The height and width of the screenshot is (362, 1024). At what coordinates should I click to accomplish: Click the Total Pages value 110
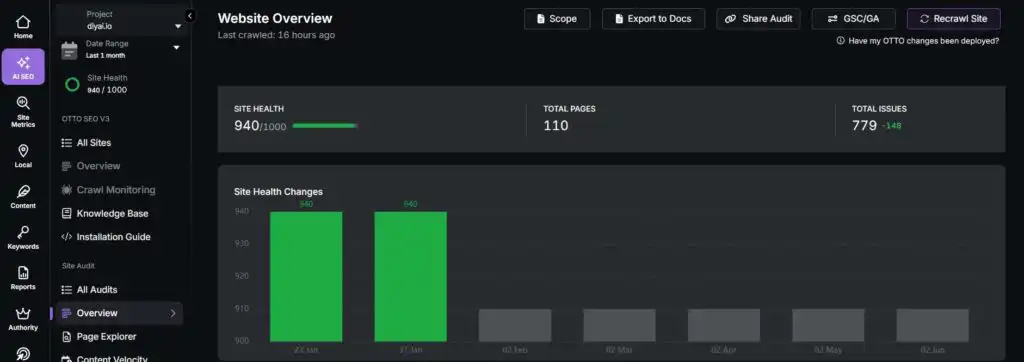(556, 125)
